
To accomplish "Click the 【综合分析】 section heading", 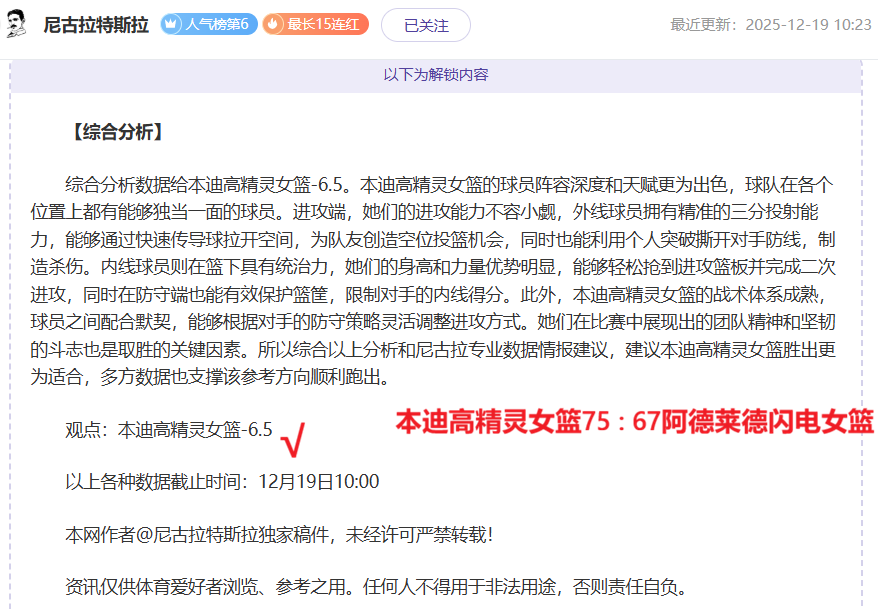I will click(115, 132).
